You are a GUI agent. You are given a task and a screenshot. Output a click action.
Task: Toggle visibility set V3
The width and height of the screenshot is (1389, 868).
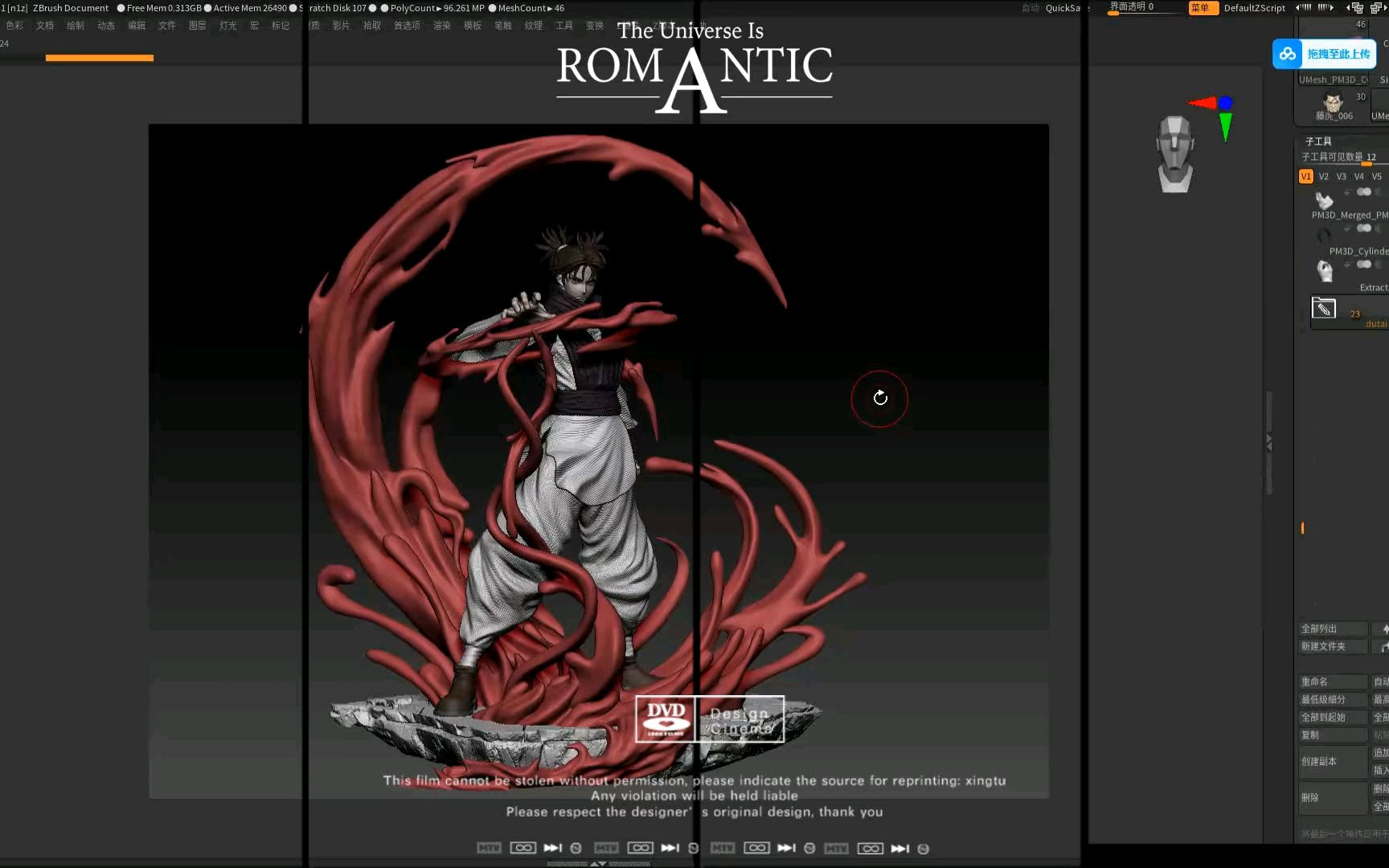point(1342,177)
